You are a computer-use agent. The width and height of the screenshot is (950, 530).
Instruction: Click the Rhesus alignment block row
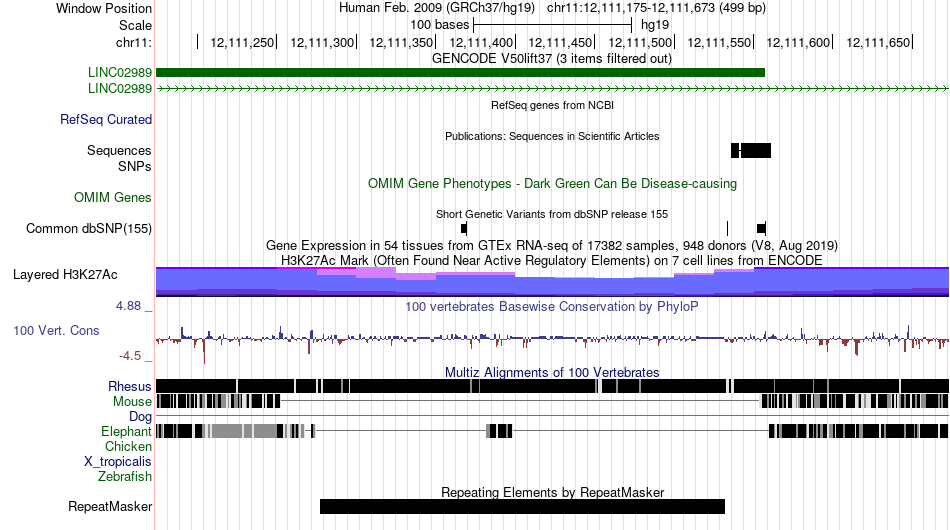coord(553,386)
